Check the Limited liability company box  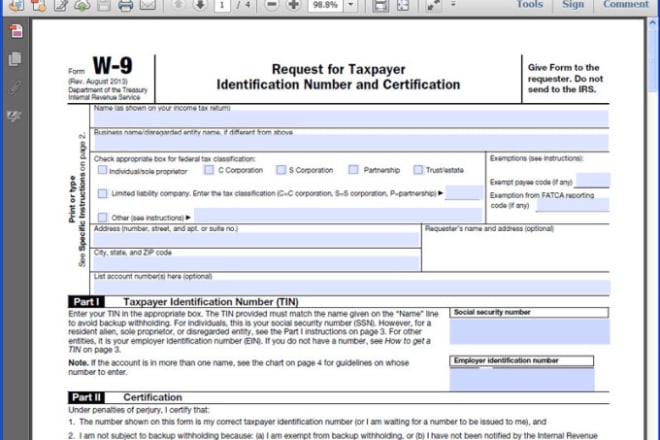click(102, 193)
